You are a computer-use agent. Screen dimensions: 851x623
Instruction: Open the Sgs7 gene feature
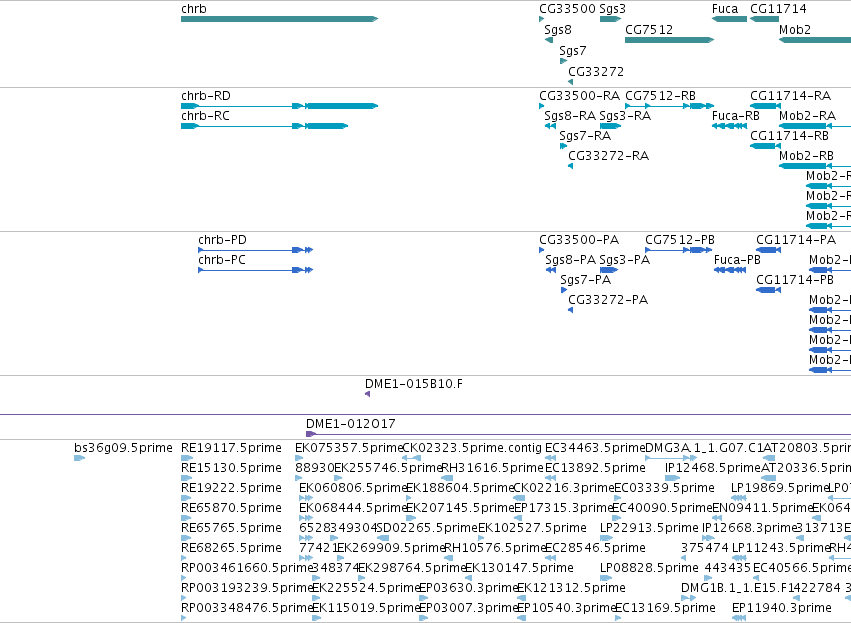click(563, 61)
